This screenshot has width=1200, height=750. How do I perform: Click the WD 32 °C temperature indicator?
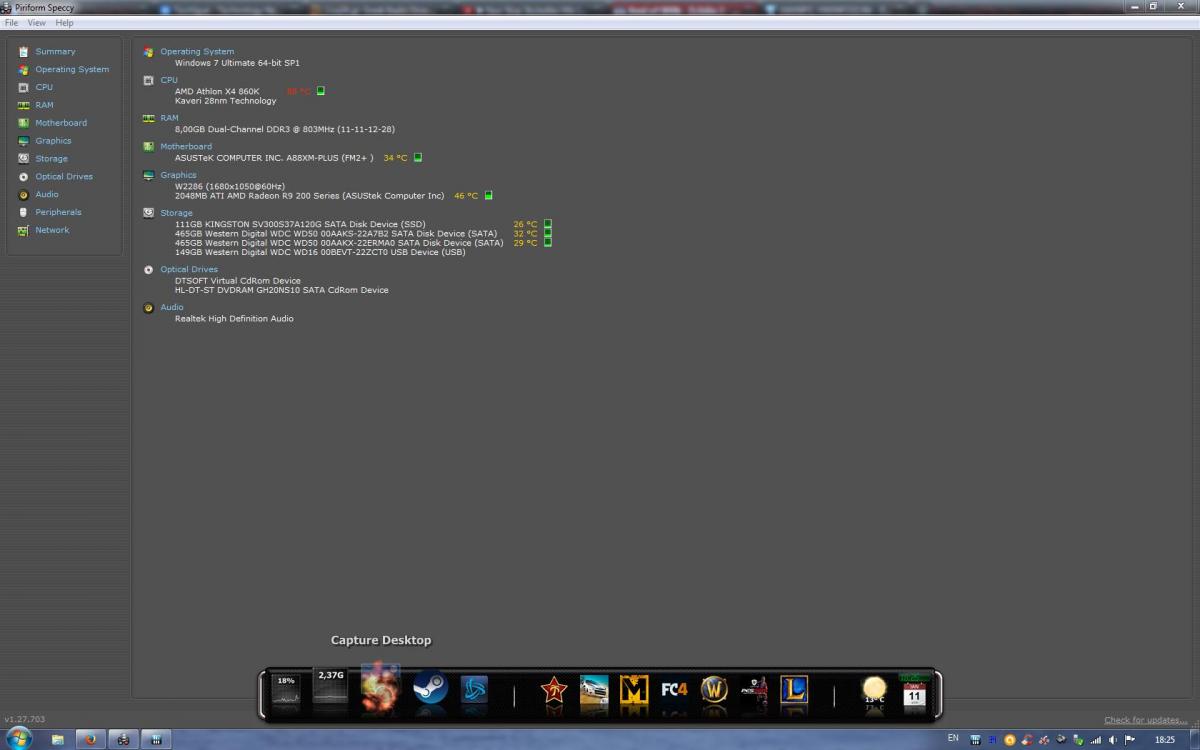coord(548,233)
